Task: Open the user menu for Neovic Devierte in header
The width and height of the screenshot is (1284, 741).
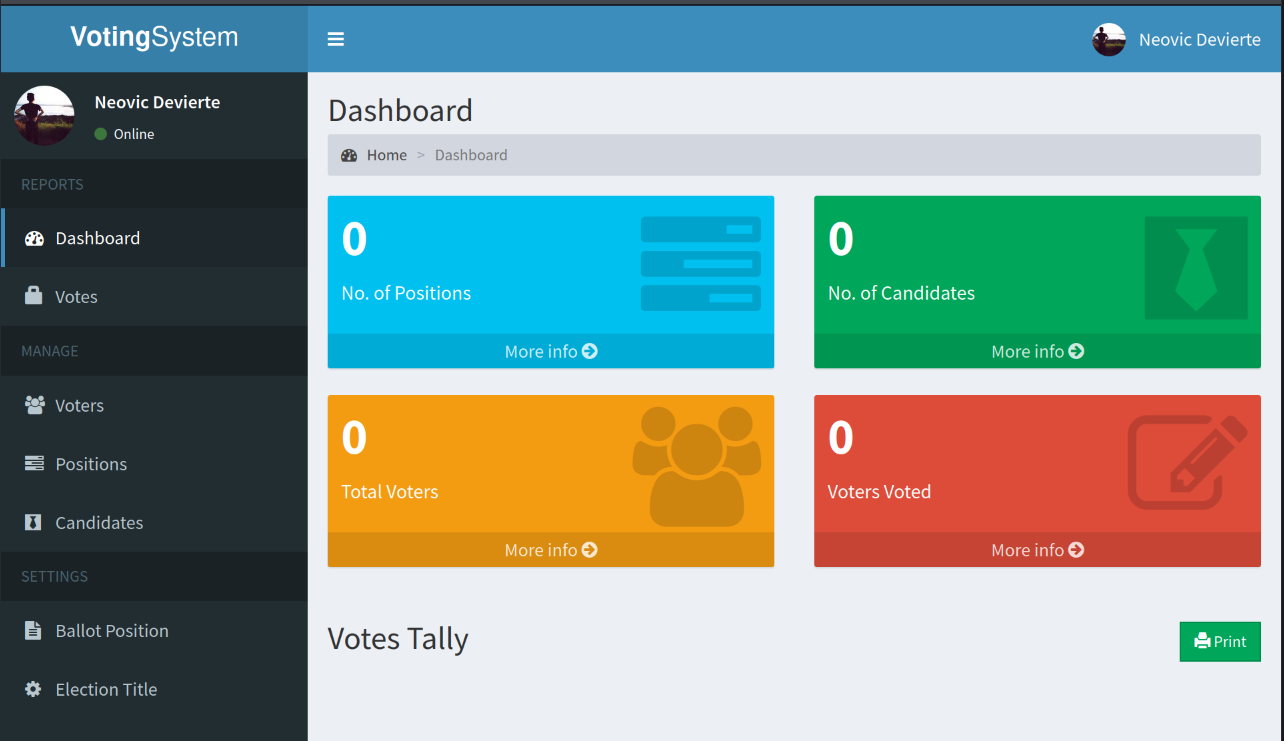Action: [x=1176, y=40]
